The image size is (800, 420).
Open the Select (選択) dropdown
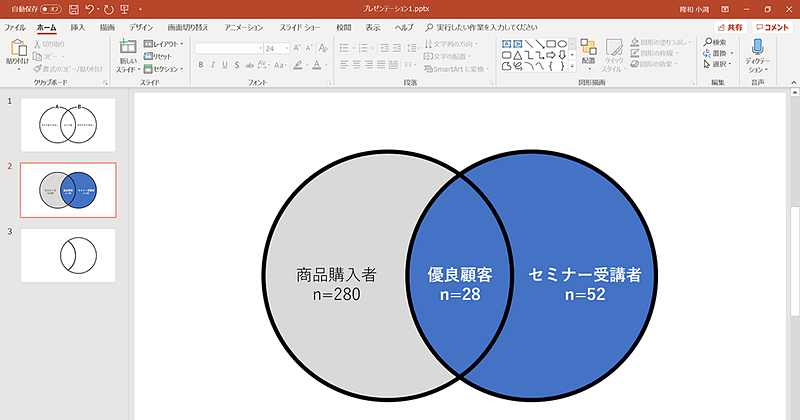pyautogui.click(x=718, y=64)
